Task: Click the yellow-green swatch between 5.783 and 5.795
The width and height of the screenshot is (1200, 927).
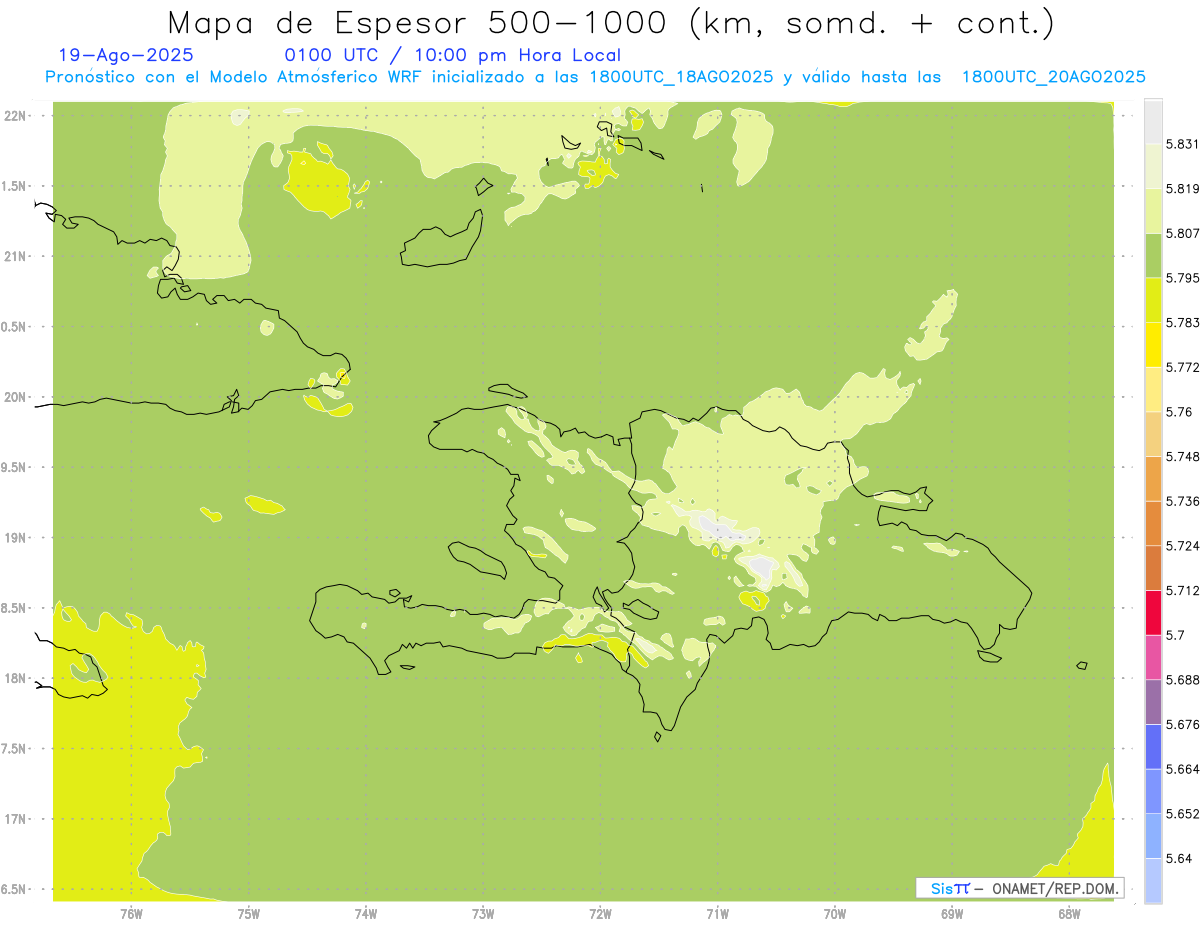Action: 1153,300
